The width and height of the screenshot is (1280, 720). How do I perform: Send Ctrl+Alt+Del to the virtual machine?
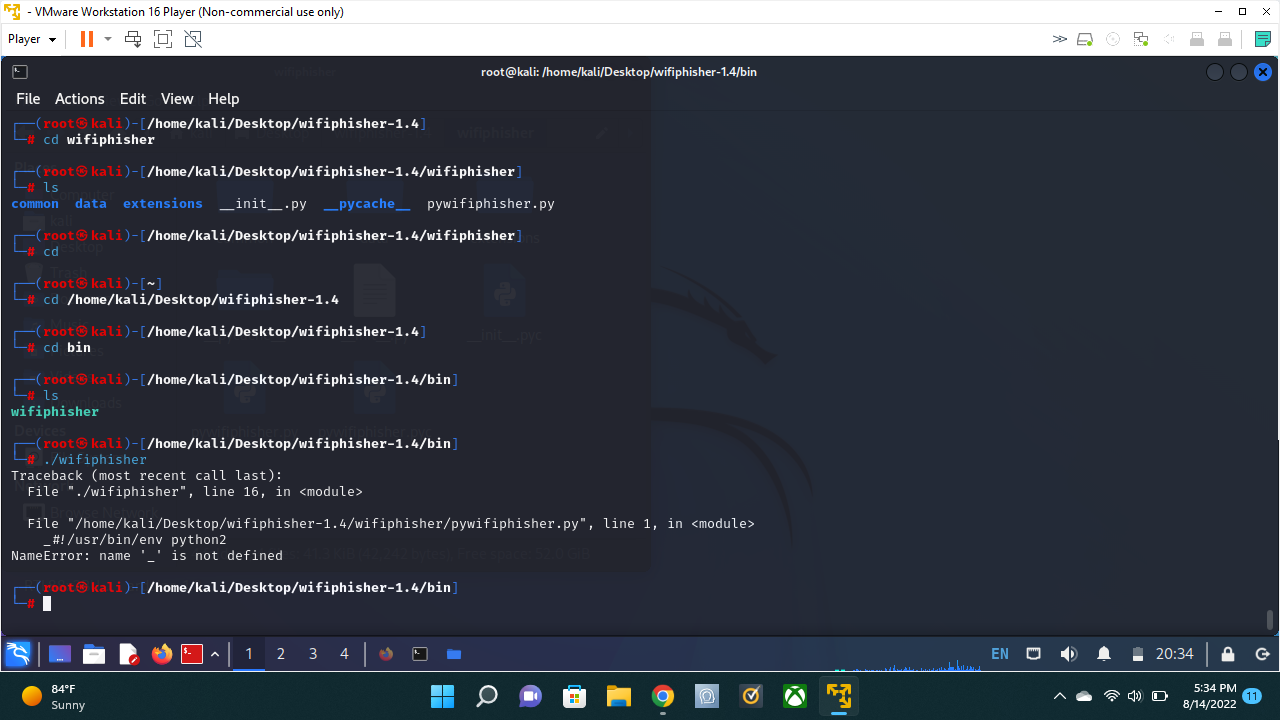pos(131,38)
